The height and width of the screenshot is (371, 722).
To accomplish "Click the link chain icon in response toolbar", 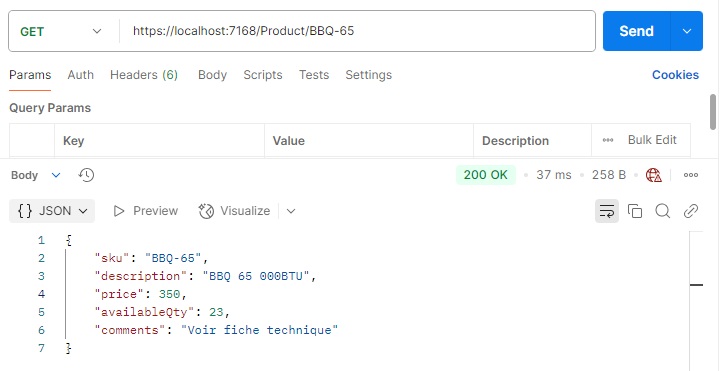I will point(691,211).
